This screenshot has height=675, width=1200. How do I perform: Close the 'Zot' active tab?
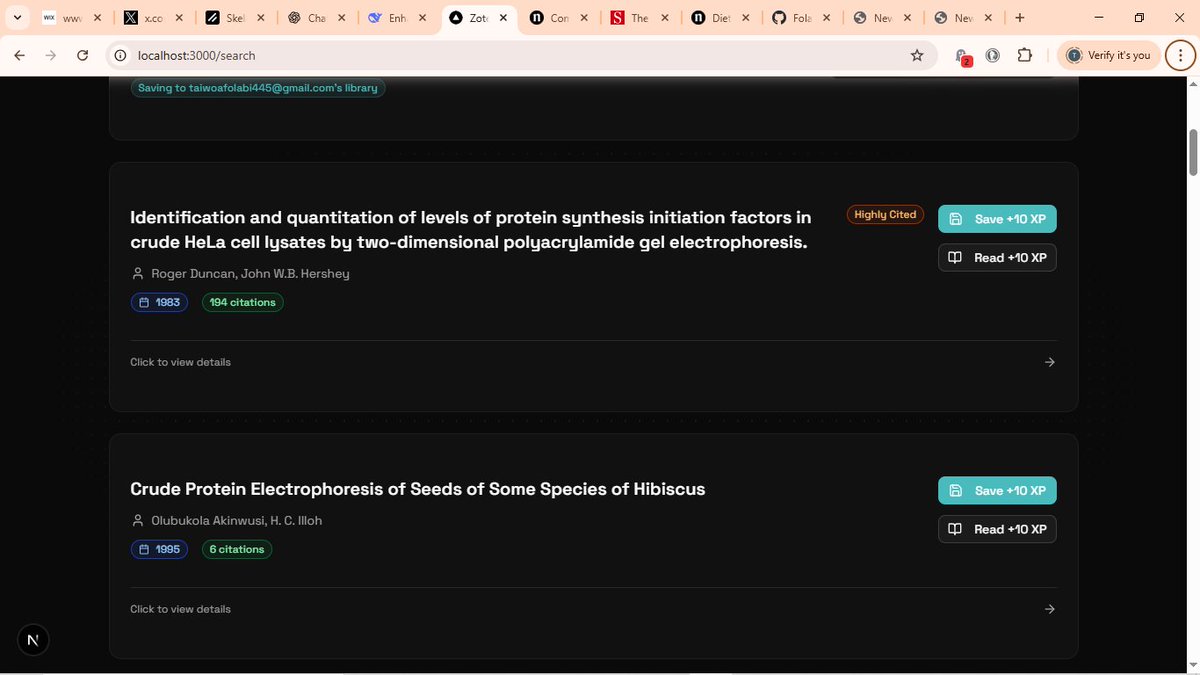pyautogui.click(x=503, y=18)
